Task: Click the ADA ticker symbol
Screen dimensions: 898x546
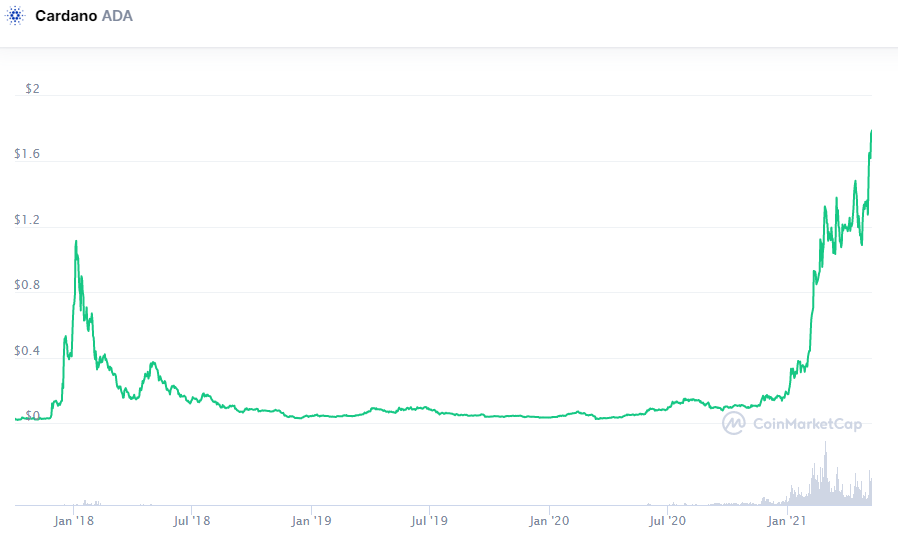Action: [x=117, y=16]
